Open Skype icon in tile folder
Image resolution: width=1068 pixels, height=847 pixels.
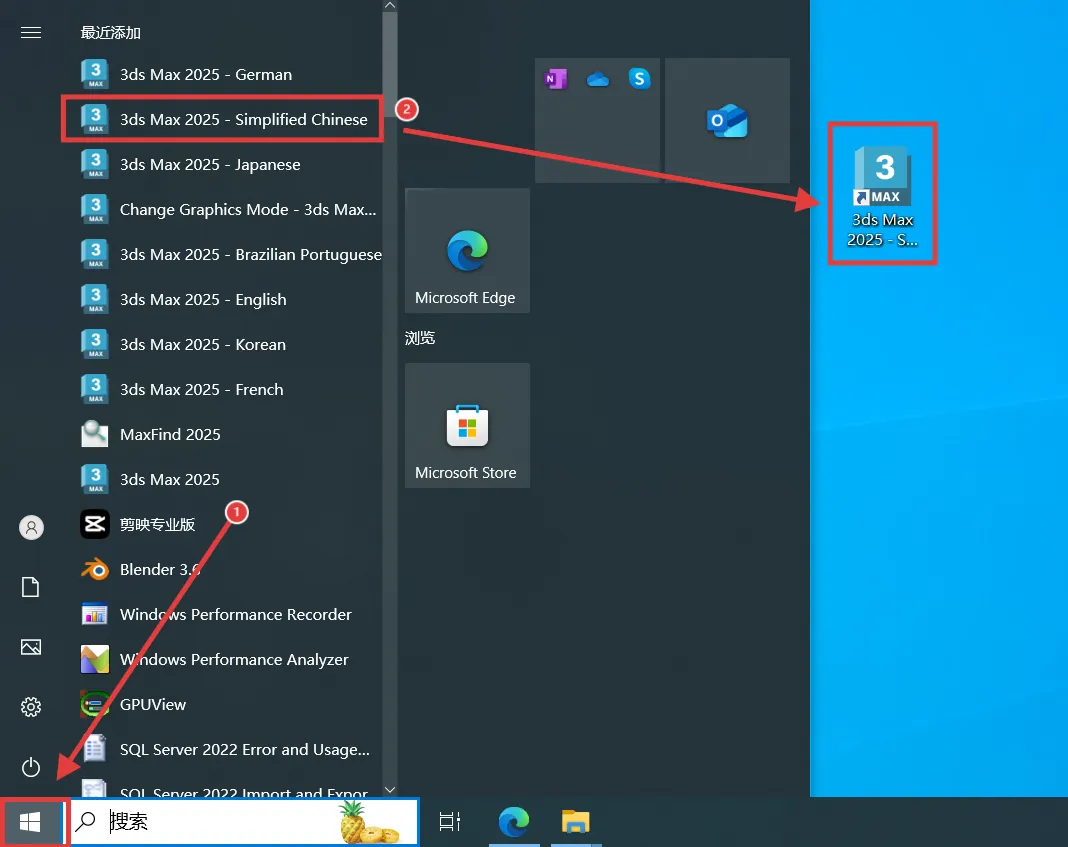(639, 79)
